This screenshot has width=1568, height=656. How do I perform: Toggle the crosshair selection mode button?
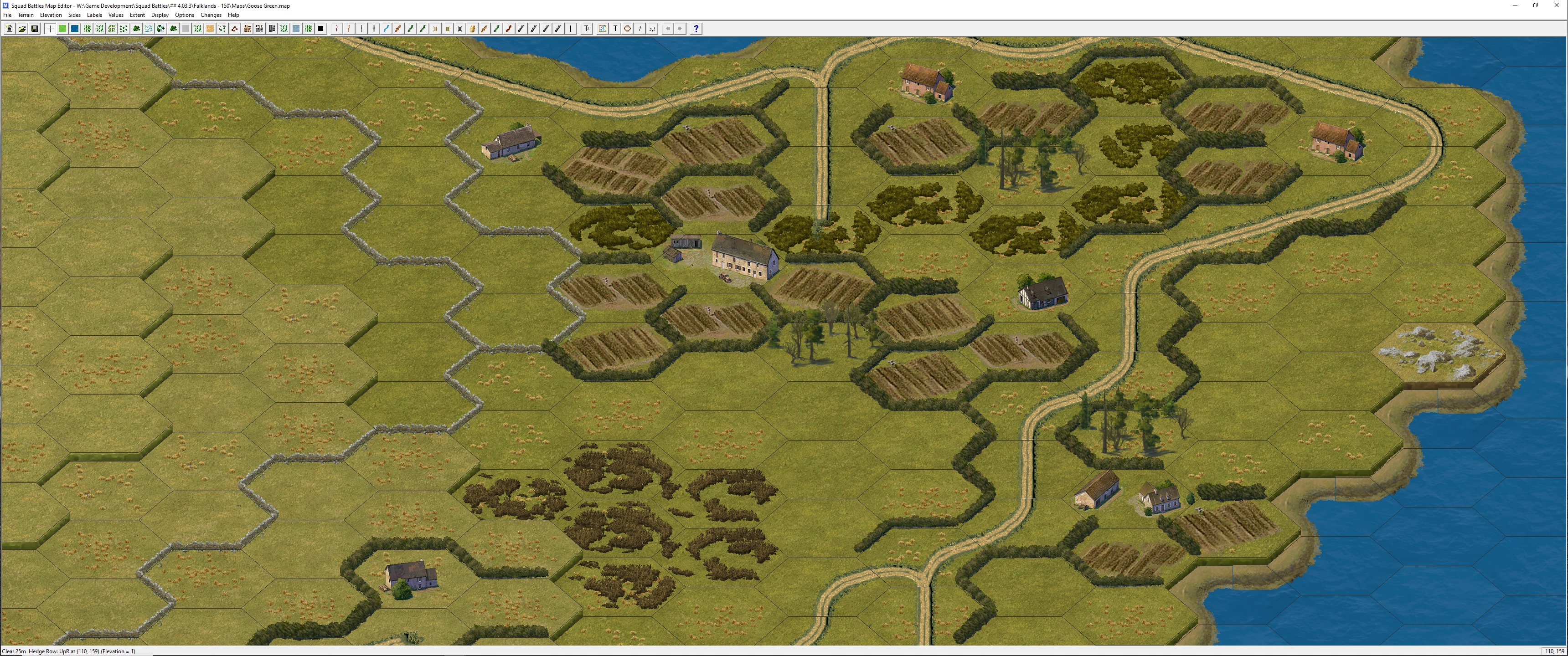pos(50,29)
